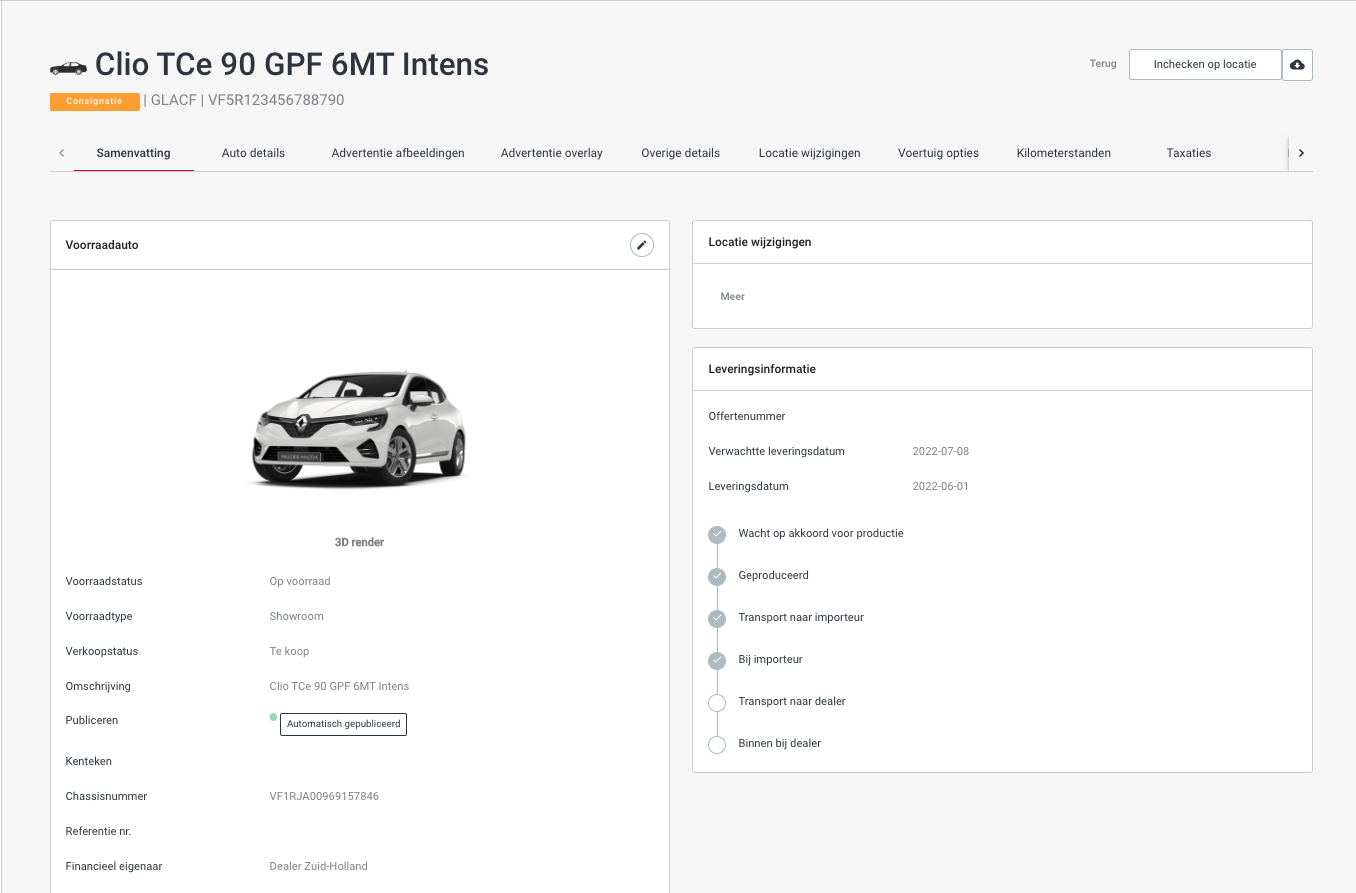The image size is (1356, 893).
Task: Click the 'Terug' link
Action: point(1102,64)
